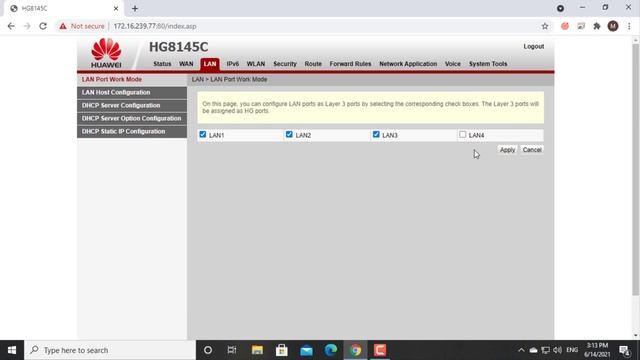Open LAN Host Configuration sidebar item
This screenshot has width=640, height=360.
coord(132,93)
